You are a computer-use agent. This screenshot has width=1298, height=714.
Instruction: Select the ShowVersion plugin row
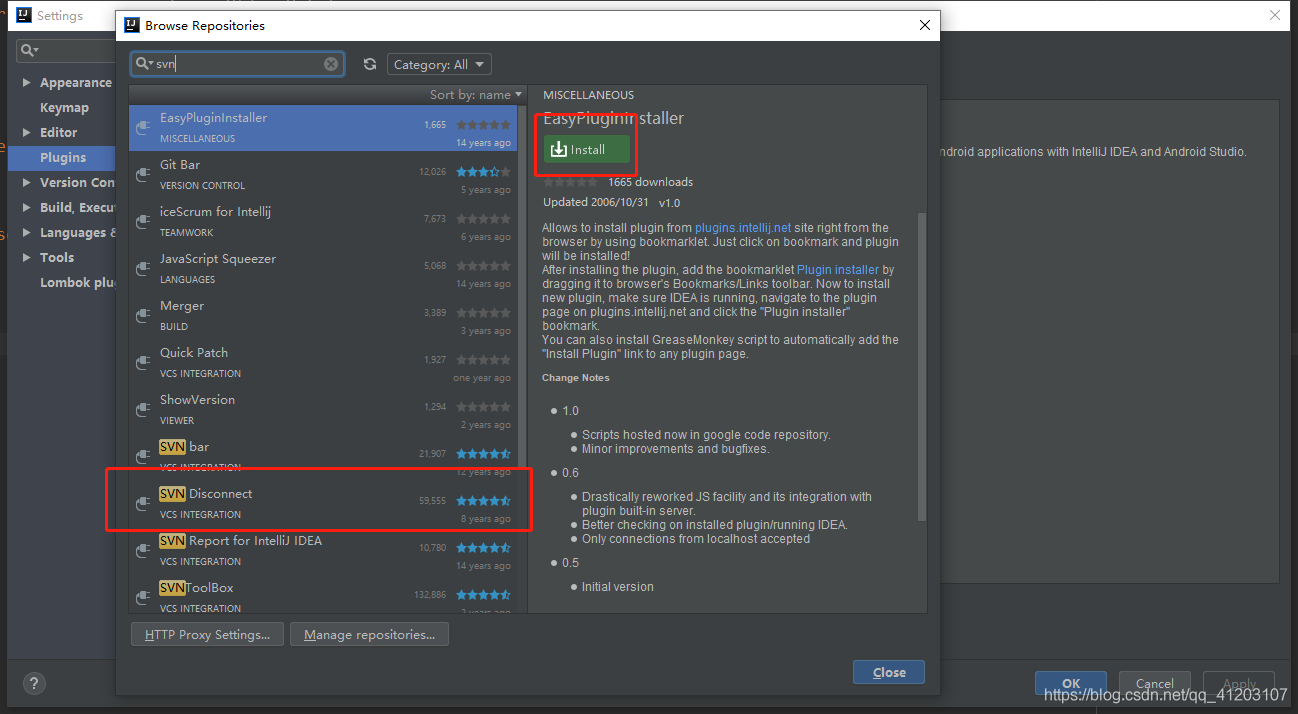[x=323, y=409]
